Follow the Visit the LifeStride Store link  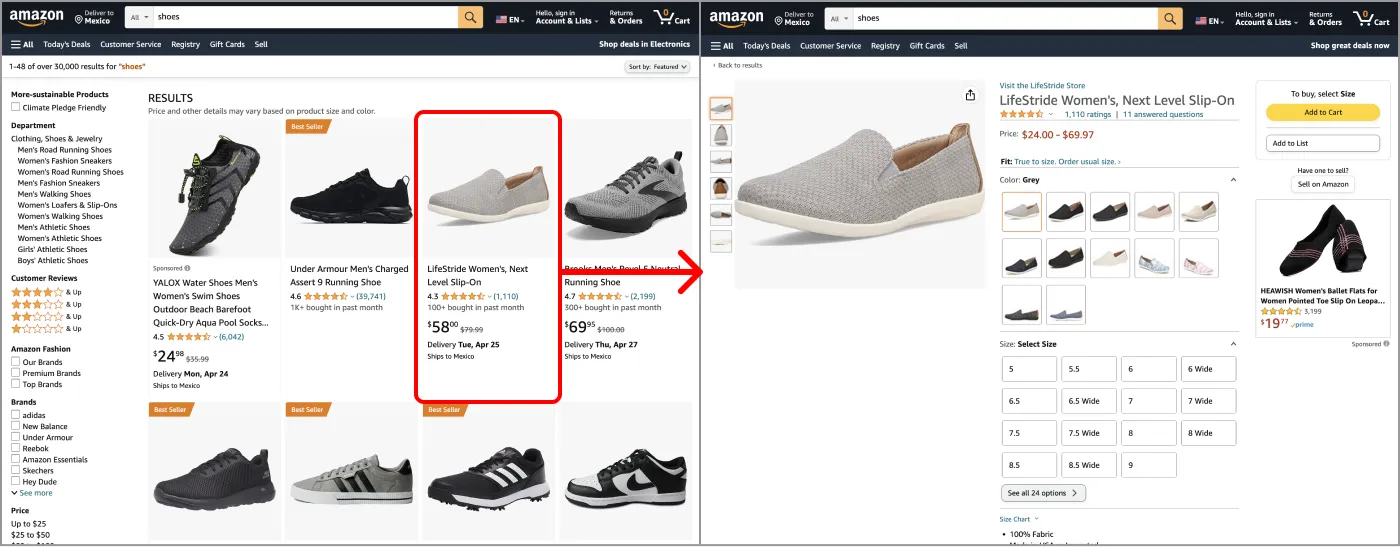pos(1042,86)
